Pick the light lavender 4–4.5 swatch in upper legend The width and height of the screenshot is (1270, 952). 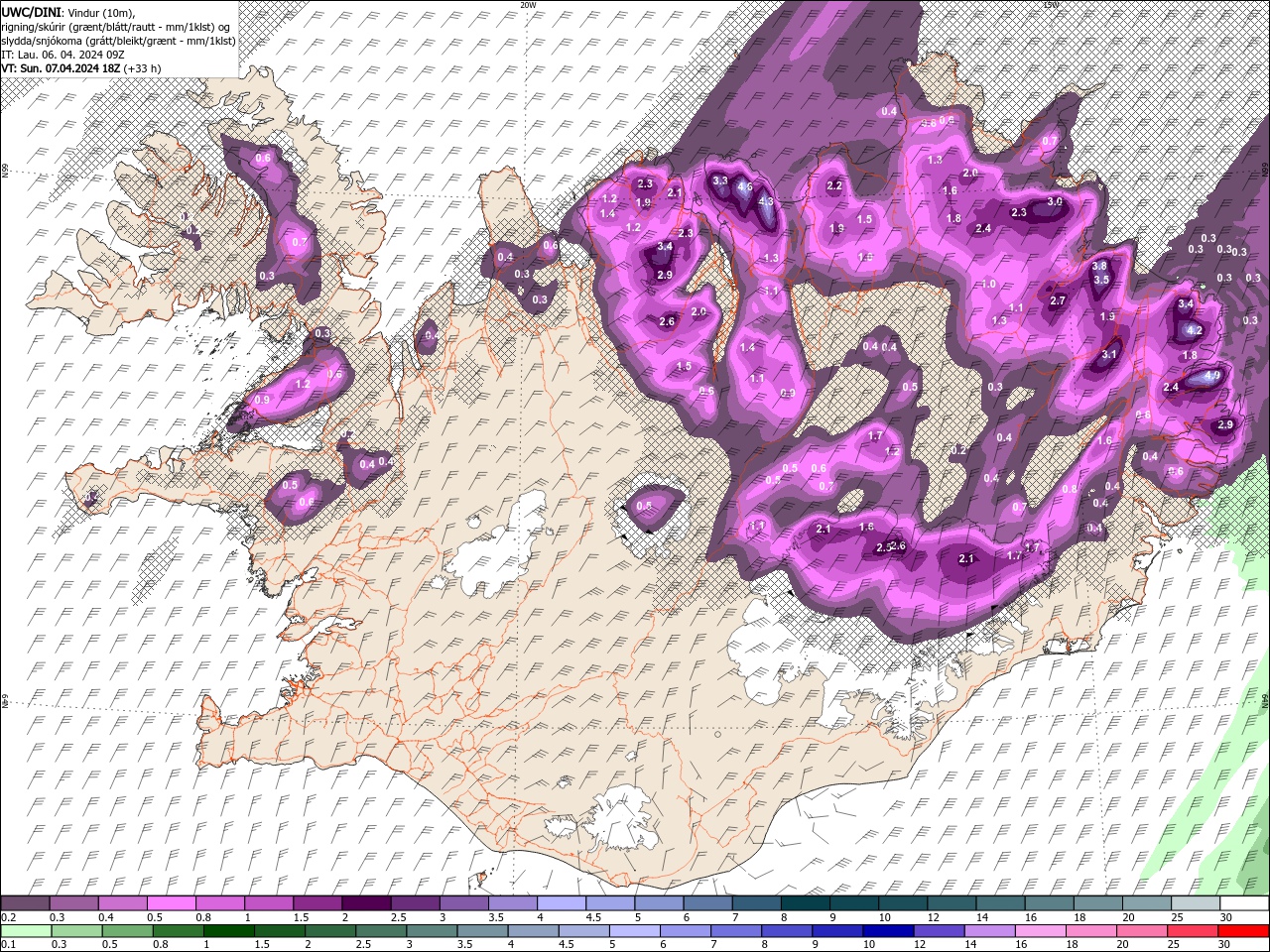562,903
